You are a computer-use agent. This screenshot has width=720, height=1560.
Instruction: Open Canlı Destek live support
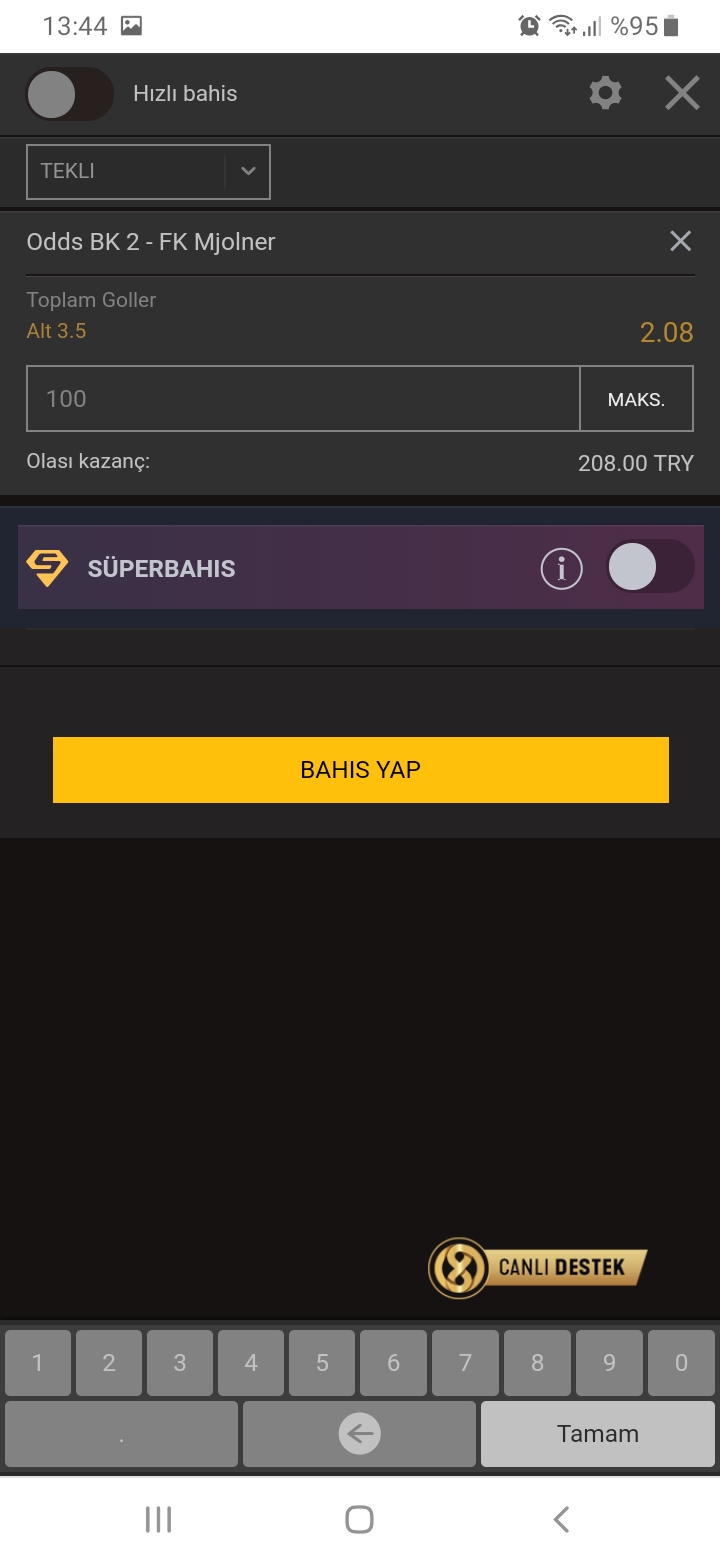538,1268
